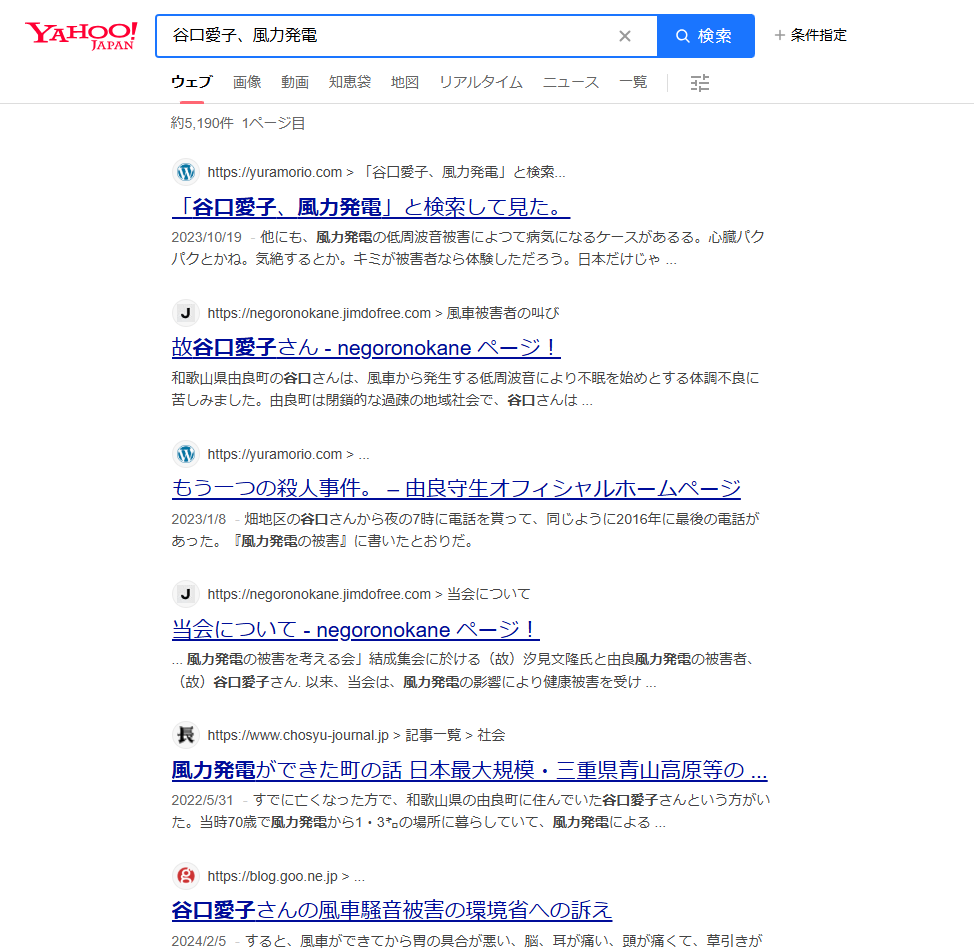Image resolution: width=974 pixels, height=949 pixels.
Task: Open the search filter settings sliders icon
Action: [700, 83]
